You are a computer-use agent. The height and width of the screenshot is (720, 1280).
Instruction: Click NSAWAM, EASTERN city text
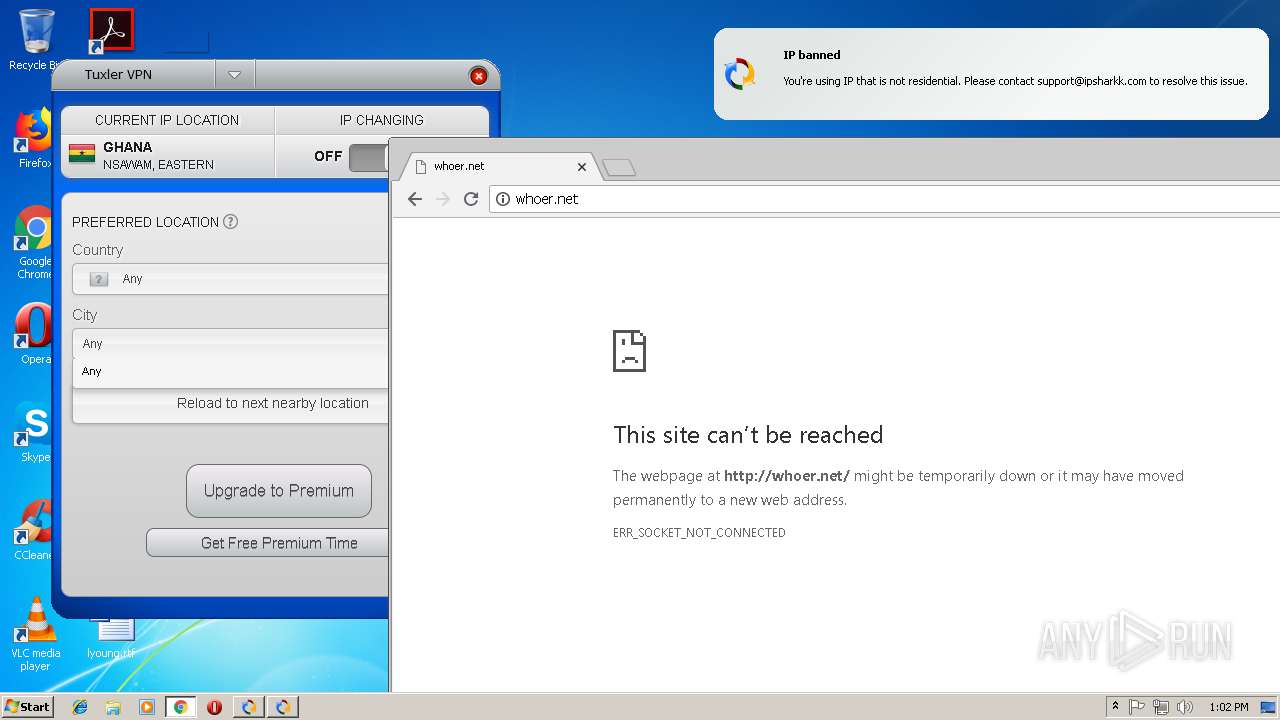[x=158, y=165]
